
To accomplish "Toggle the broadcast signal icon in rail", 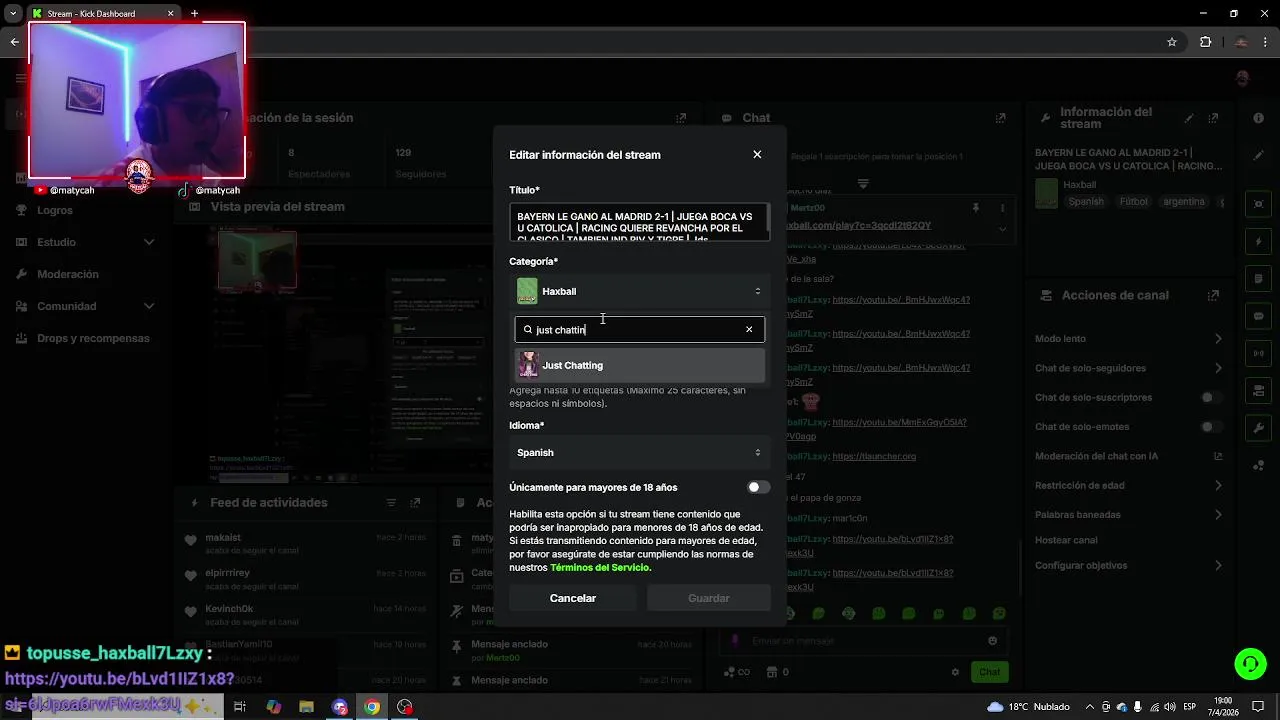I will [1258, 353].
